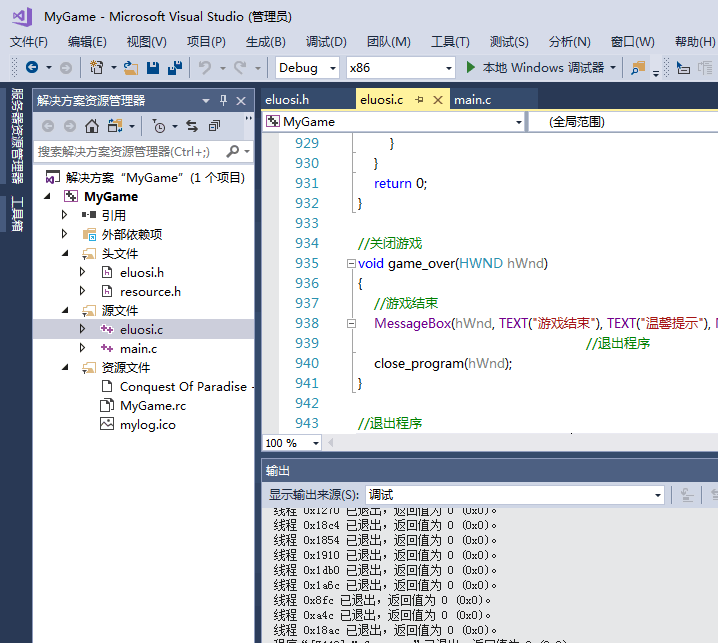This screenshot has width=718, height=643.
Task: Click the Pending Changes Filter clock icon
Action: (158, 126)
